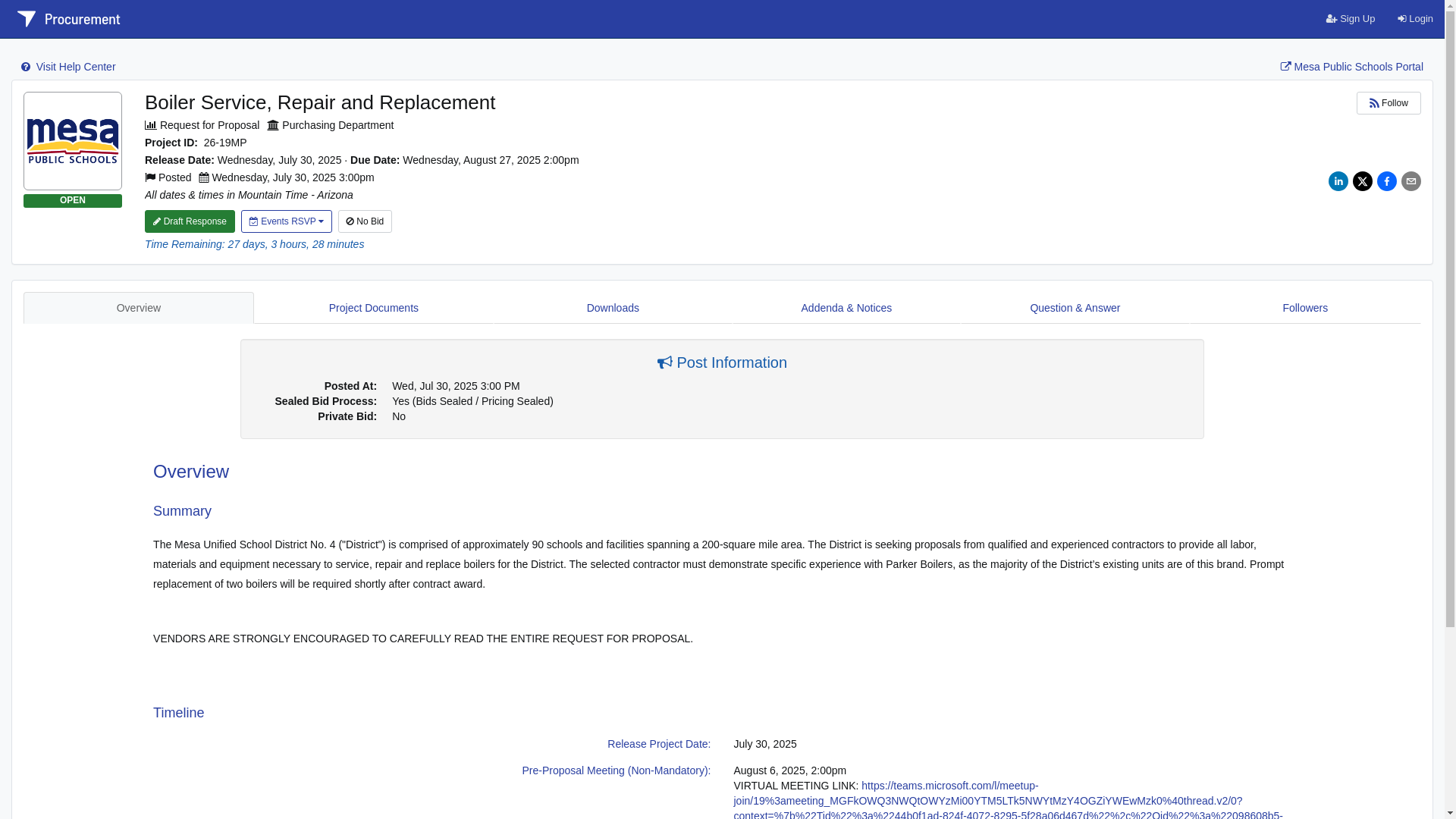Visit the Help Center link
This screenshot has width=1456, height=819.
coord(68,67)
